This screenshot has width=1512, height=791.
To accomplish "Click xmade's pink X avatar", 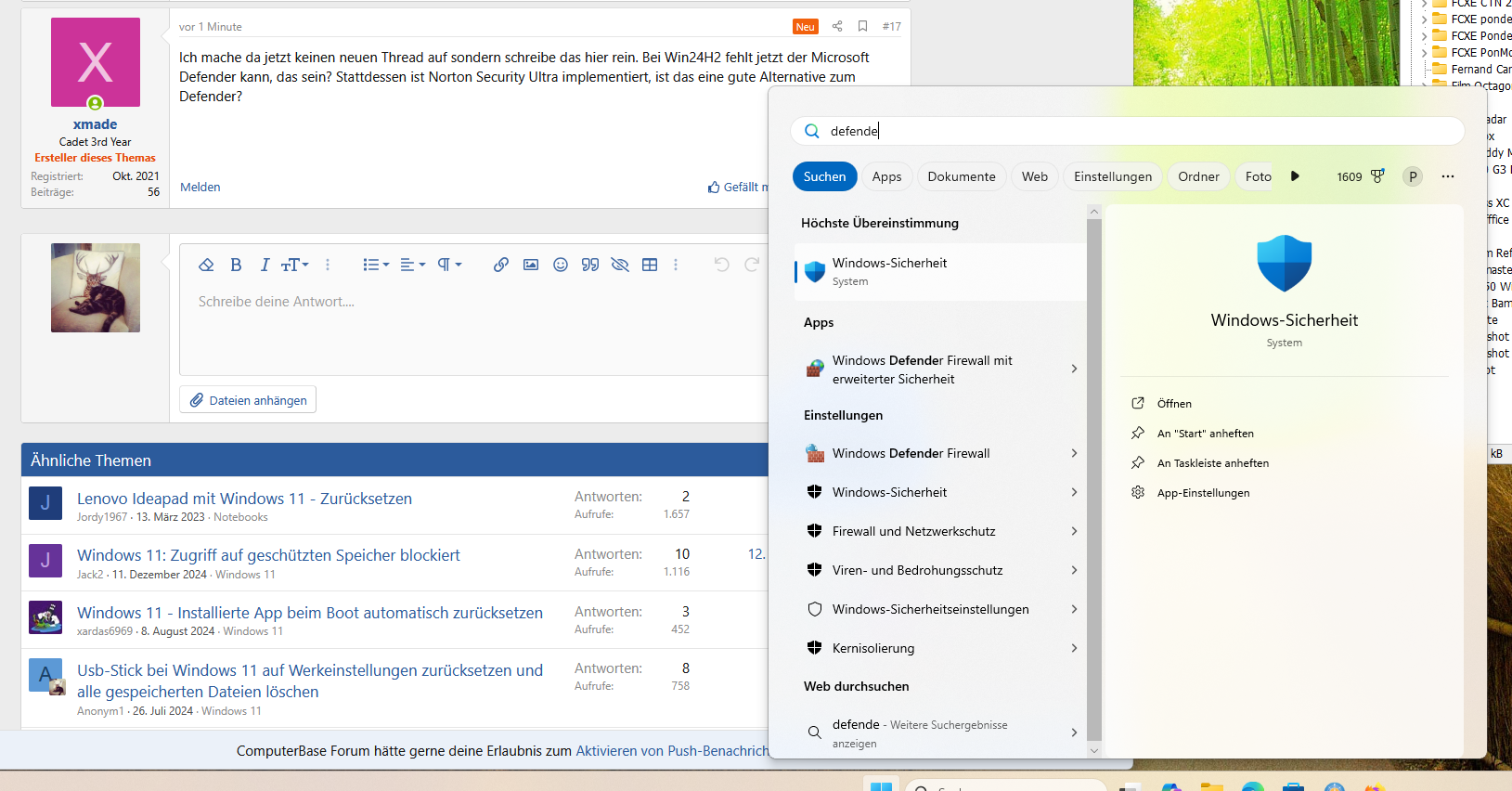I will [x=96, y=62].
